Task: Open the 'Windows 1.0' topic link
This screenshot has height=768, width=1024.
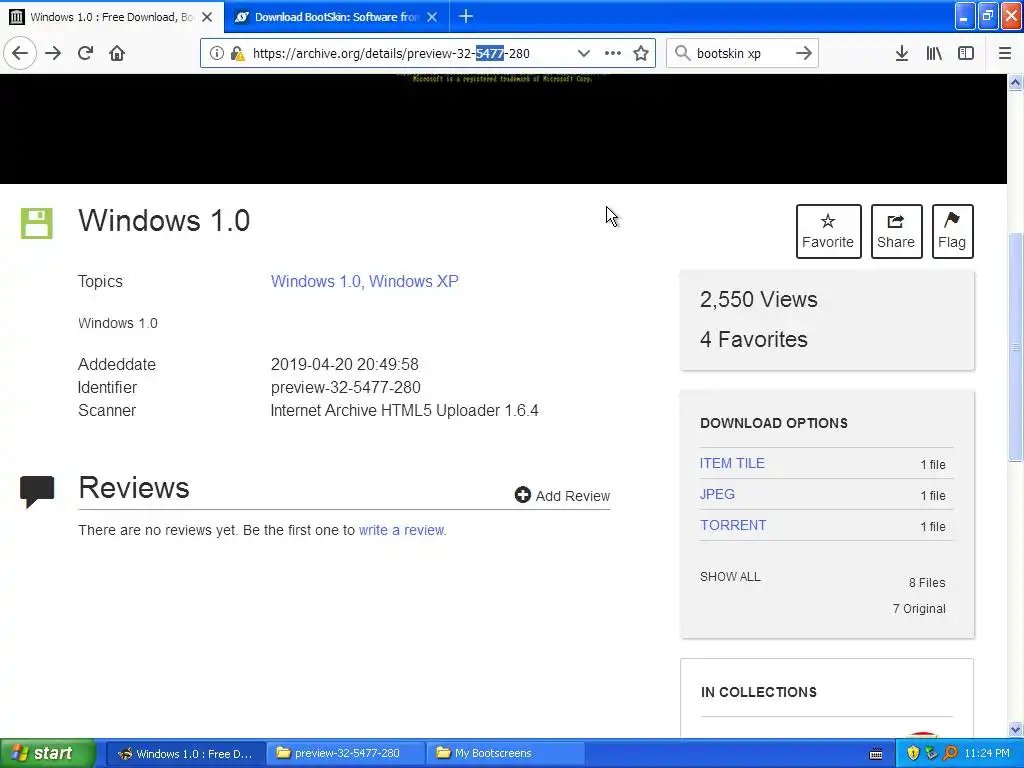Action: (x=316, y=281)
